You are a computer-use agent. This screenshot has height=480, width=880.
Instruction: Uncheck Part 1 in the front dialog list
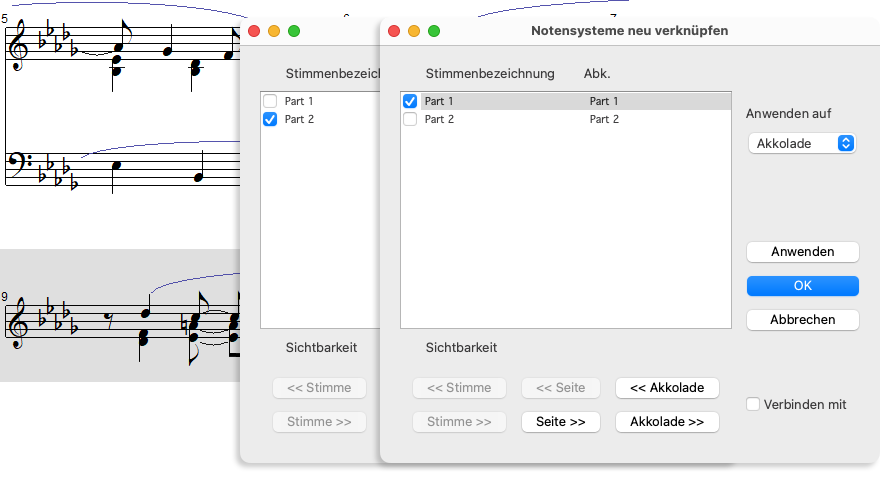410,101
